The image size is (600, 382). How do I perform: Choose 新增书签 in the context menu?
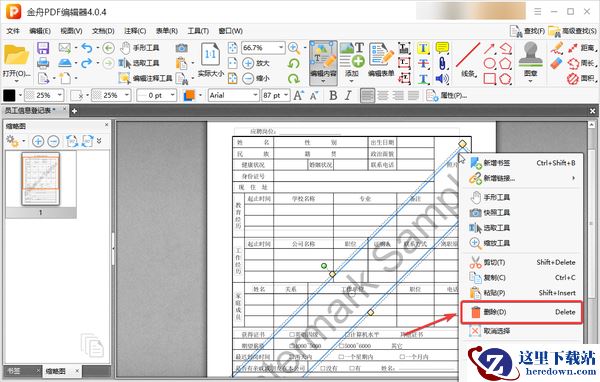tap(522, 163)
